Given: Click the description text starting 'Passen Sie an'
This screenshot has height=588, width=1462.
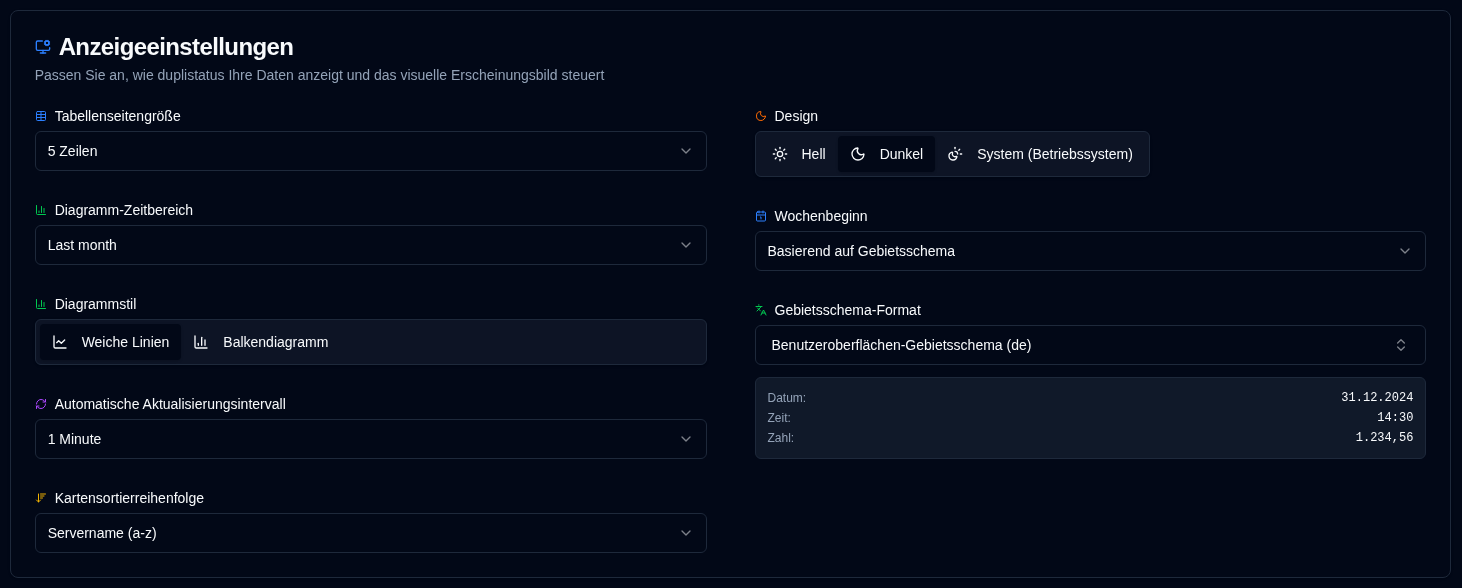Looking at the screenshot, I should [319, 75].
